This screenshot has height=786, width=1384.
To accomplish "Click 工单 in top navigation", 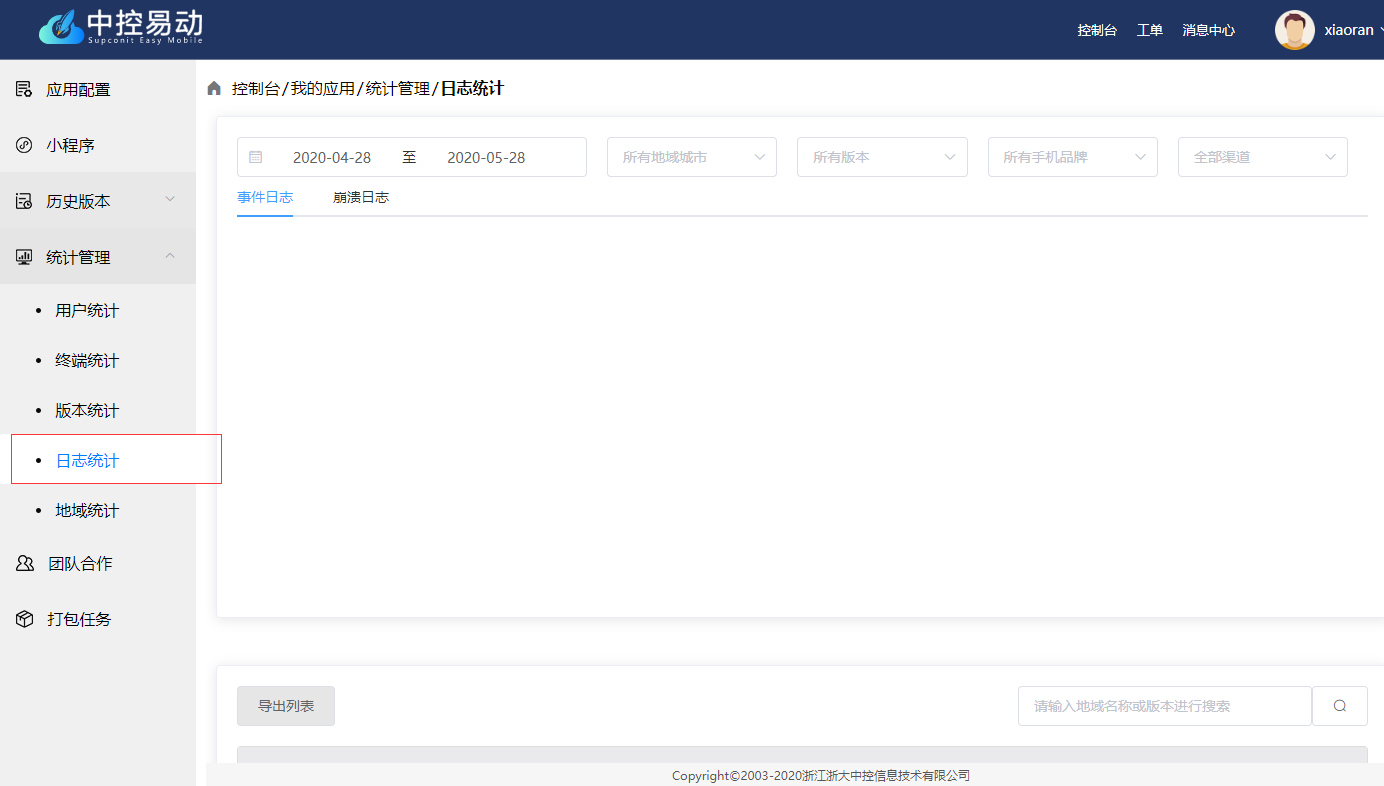I will [x=1150, y=30].
